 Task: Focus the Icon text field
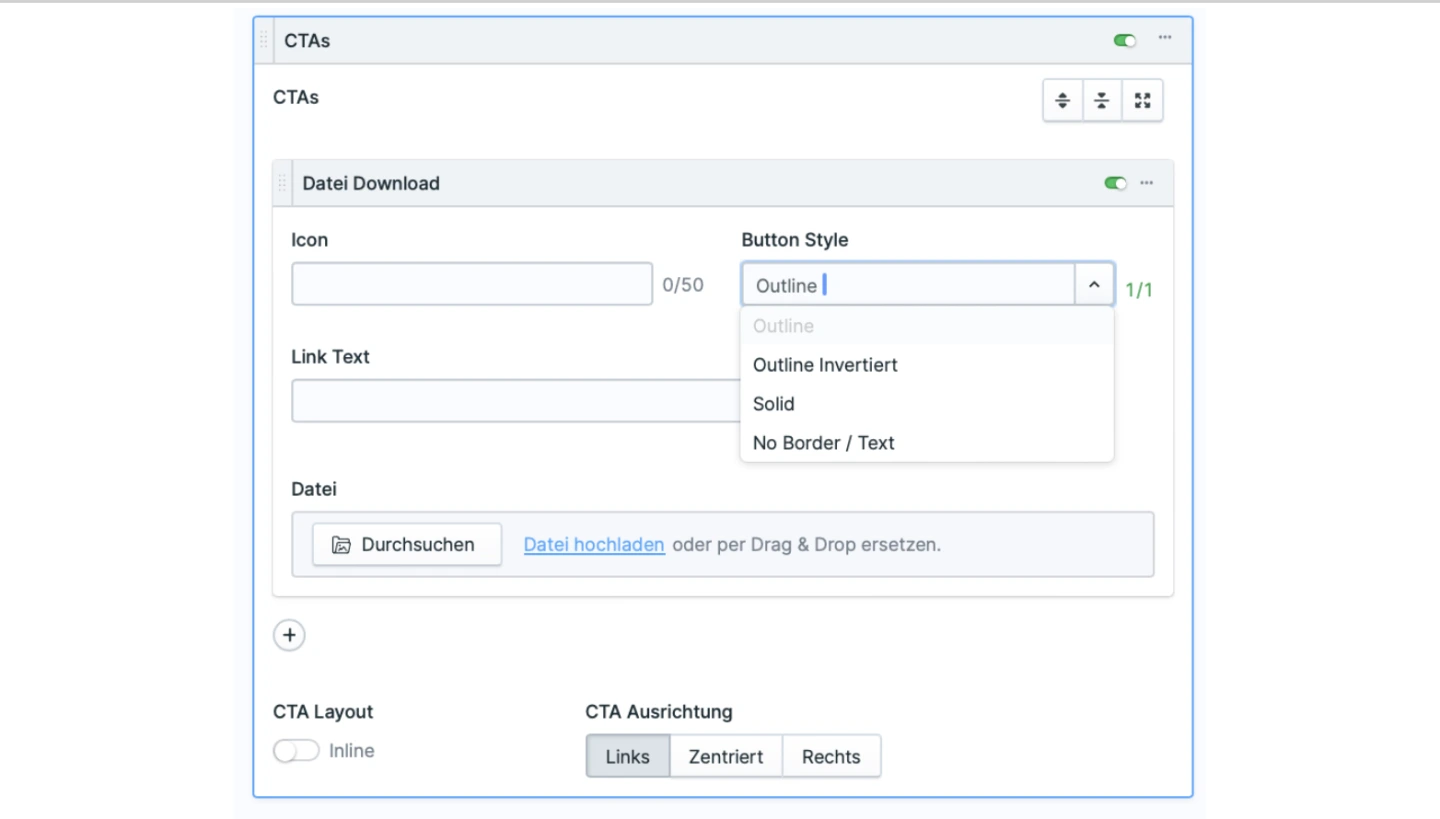tap(472, 284)
